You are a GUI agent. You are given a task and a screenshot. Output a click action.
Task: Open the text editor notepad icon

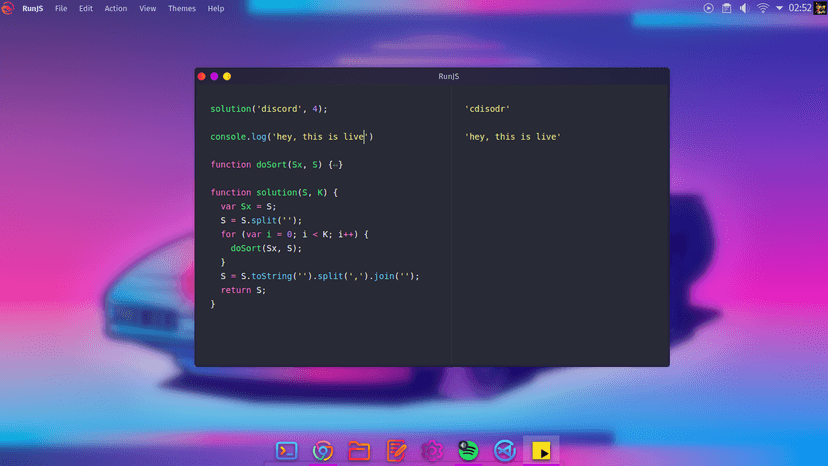pos(396,451)
